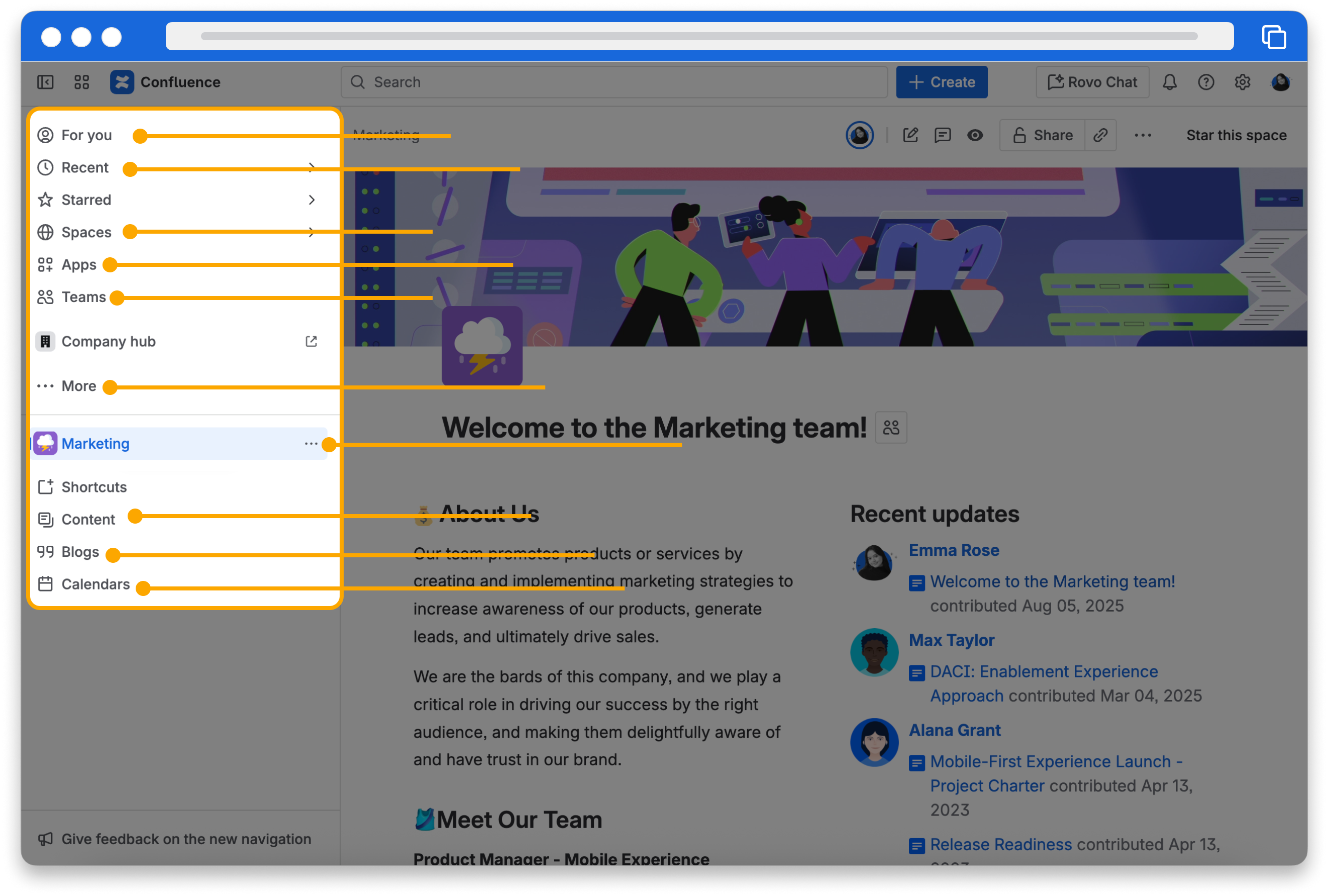The height and width of the screenshot is (896, 1328).
Task: Open the app switcher grid icon
Action: (x=82, y=82)
